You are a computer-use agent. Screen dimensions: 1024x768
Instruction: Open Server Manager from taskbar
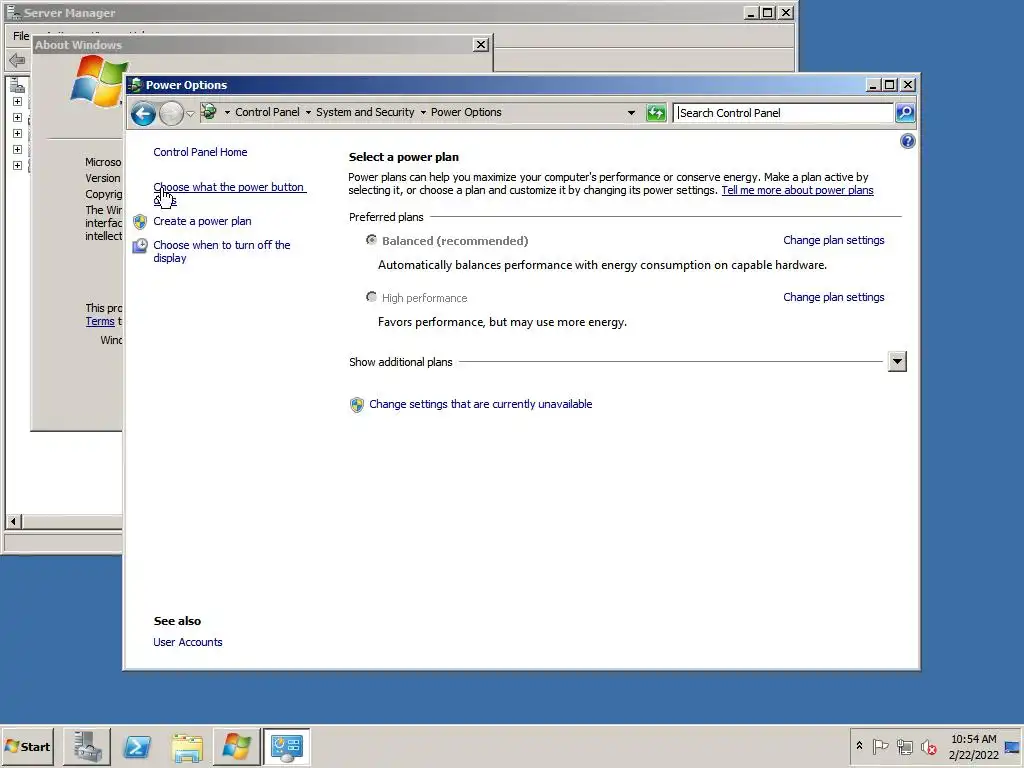87,746
